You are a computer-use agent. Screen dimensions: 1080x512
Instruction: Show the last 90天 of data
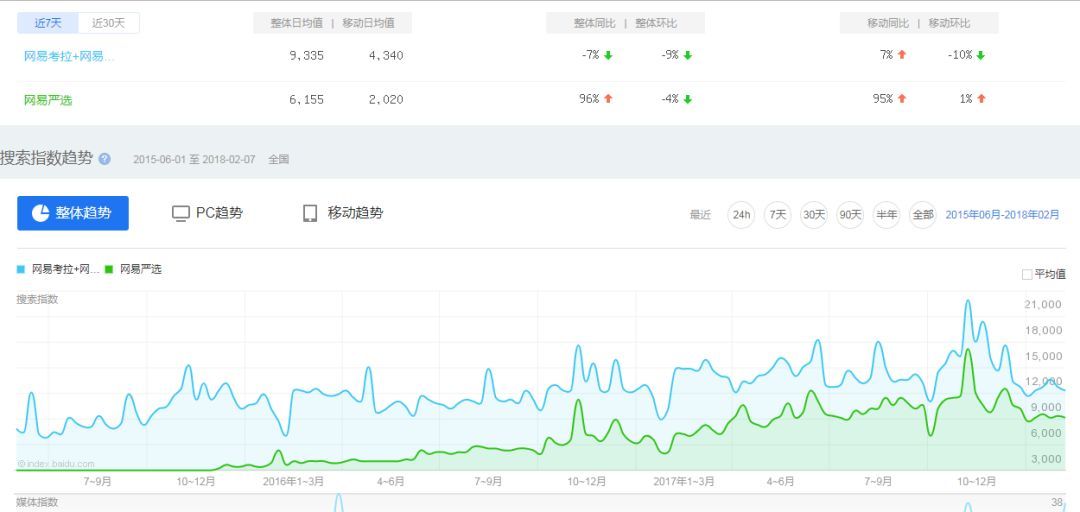tap(850, 215)
